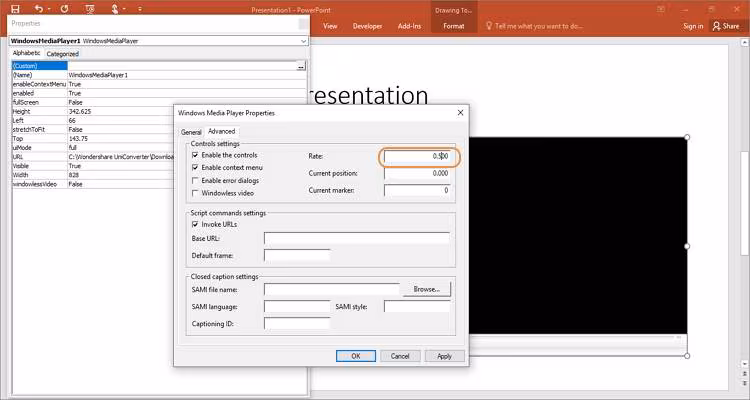Click the SAMI language field

(297, 307)
